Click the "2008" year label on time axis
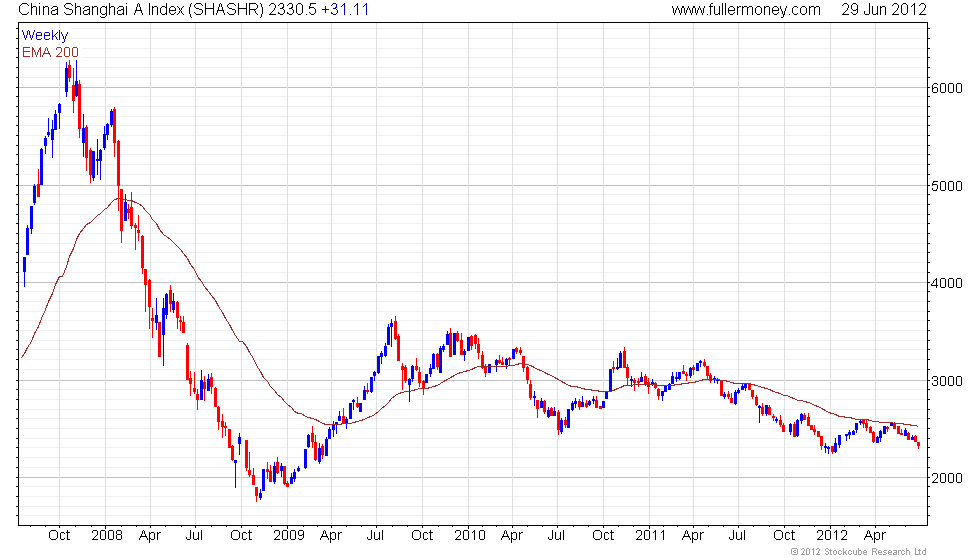 [106, 535]
